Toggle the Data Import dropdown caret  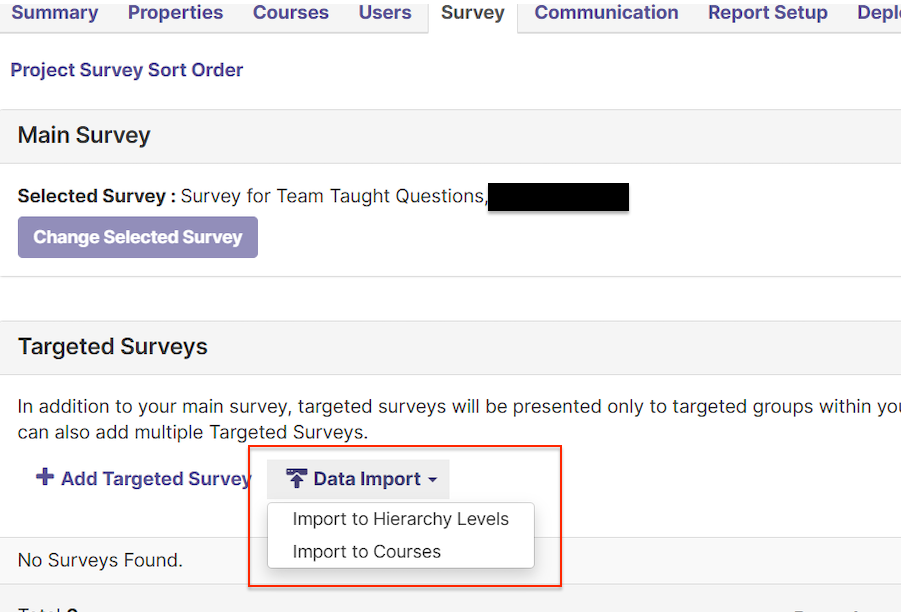433,480
